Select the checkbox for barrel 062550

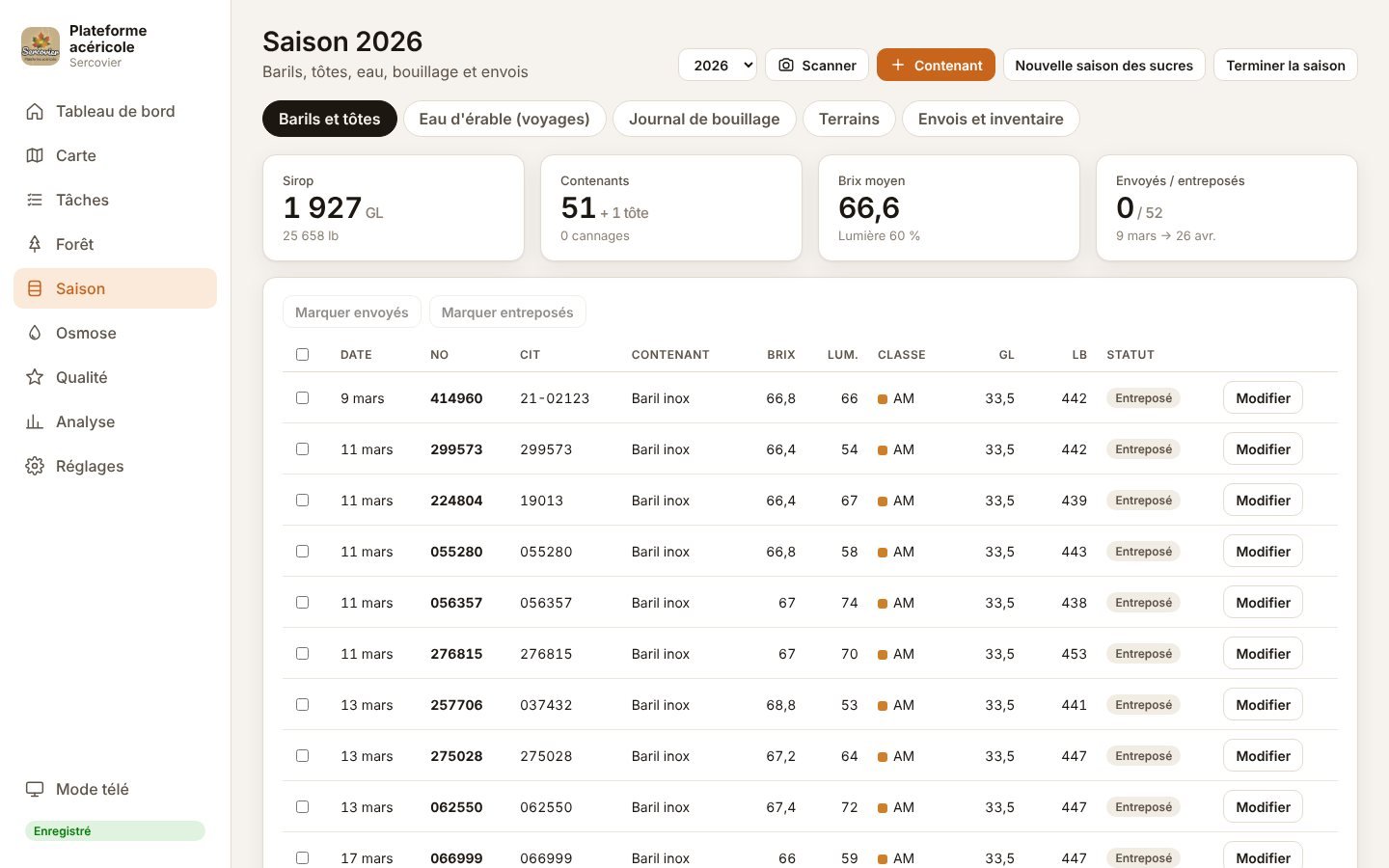click(x=302, y=806)
